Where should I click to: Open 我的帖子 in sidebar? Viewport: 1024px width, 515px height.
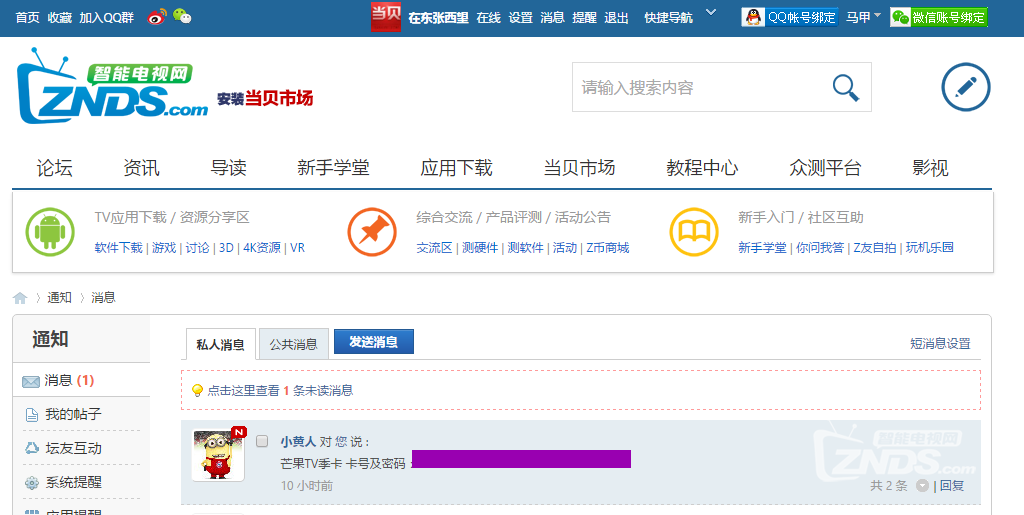click(x=73, y=414)
